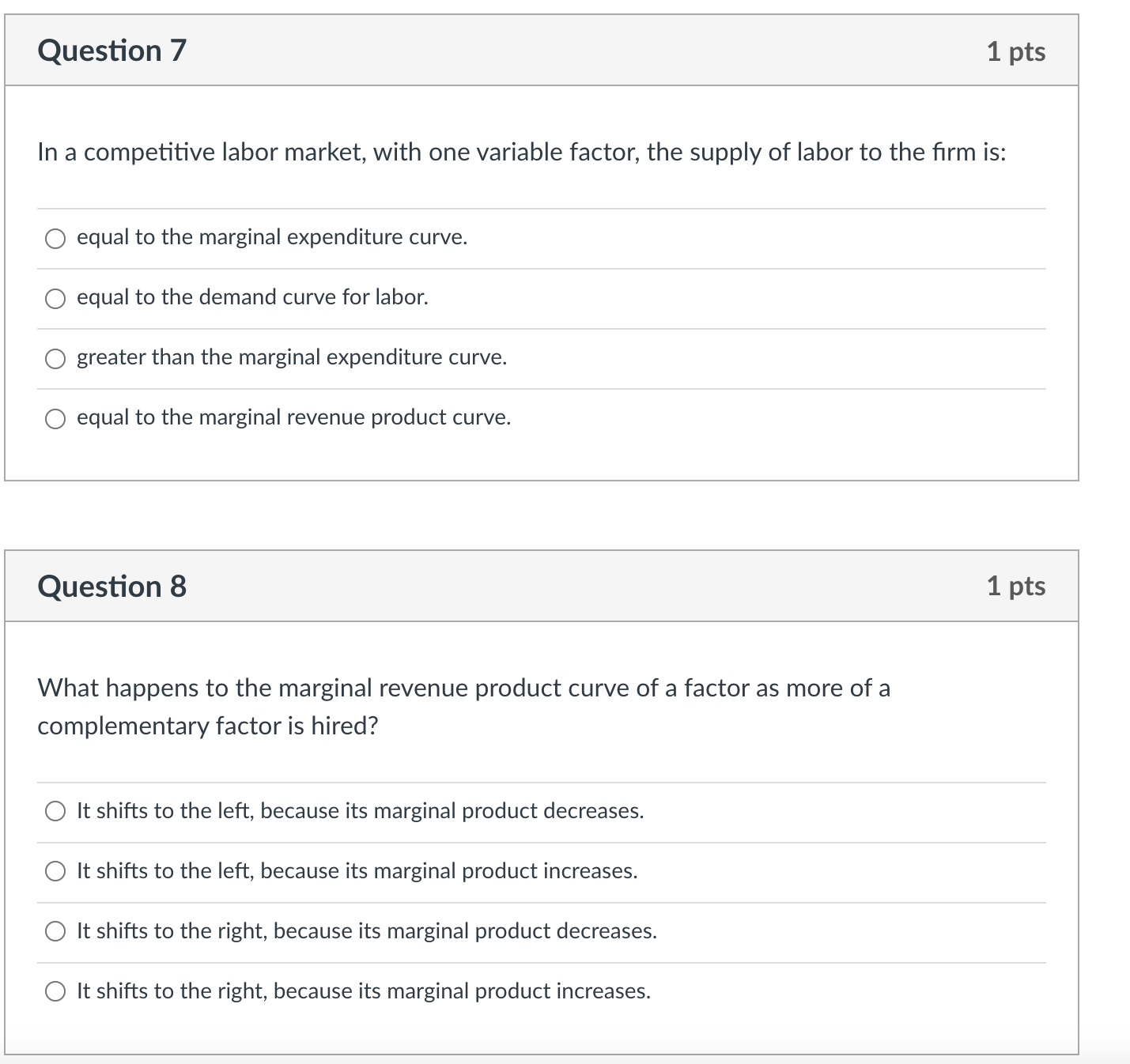Click the Question 7 heading
Image resolution: width=1130 pixels, height=1064 pixels.
click(x=112, y=51)
